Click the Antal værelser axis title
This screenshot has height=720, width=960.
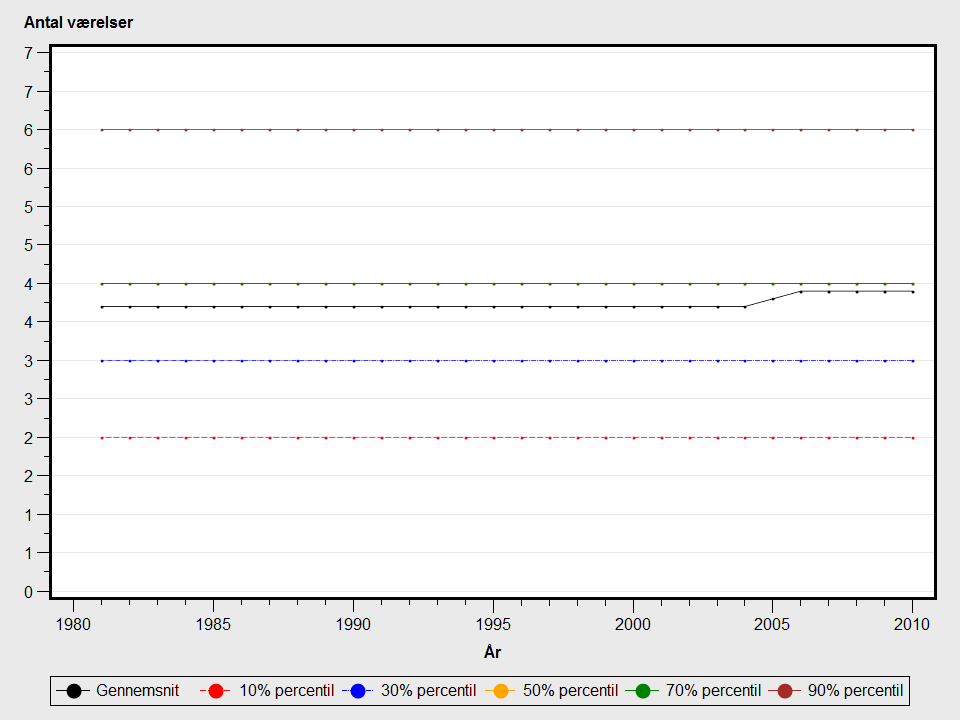pos(78,23)
